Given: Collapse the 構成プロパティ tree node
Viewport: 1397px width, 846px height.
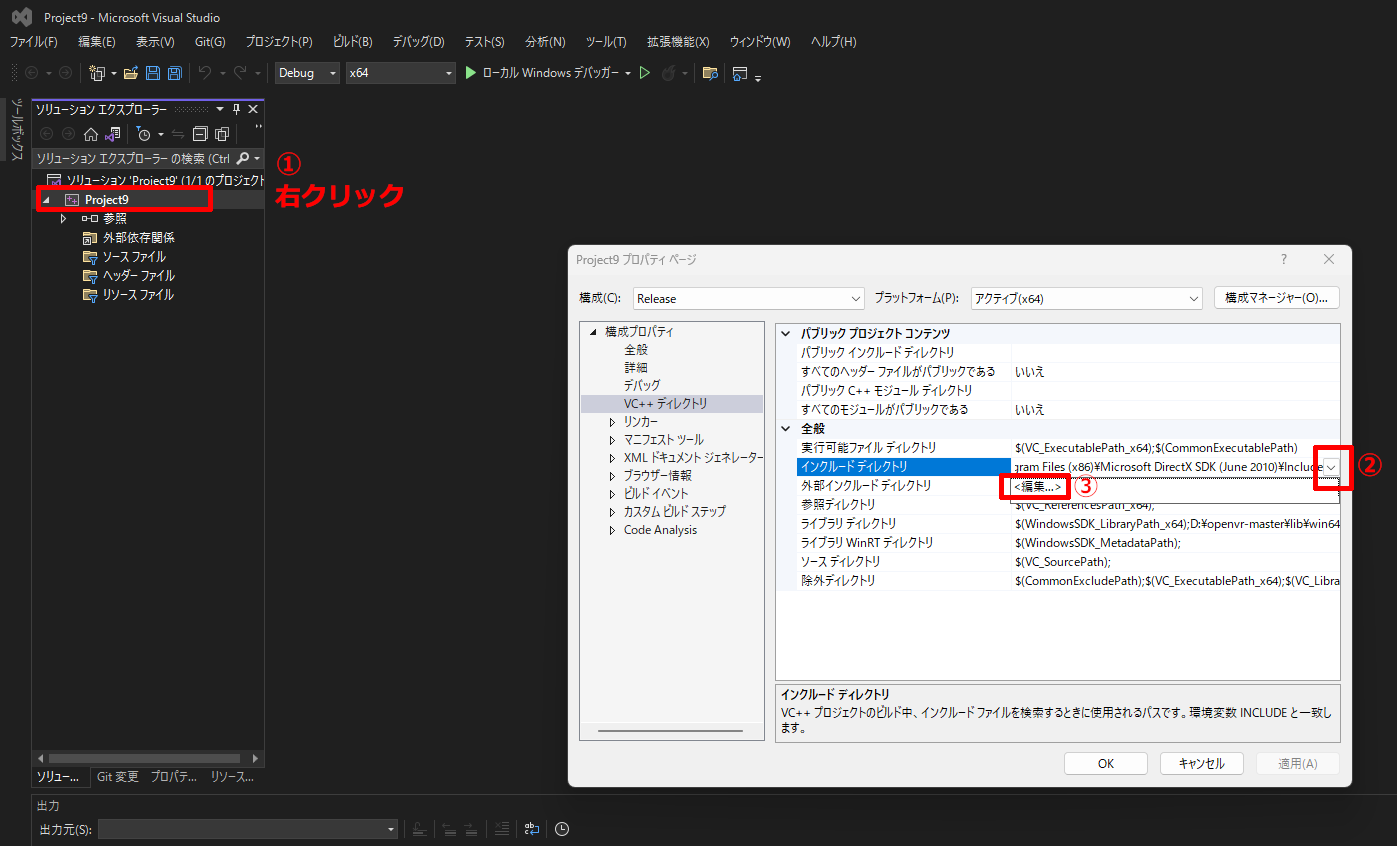Looking at the screenshot, I should pyautogui.click(x=593, y=332).
